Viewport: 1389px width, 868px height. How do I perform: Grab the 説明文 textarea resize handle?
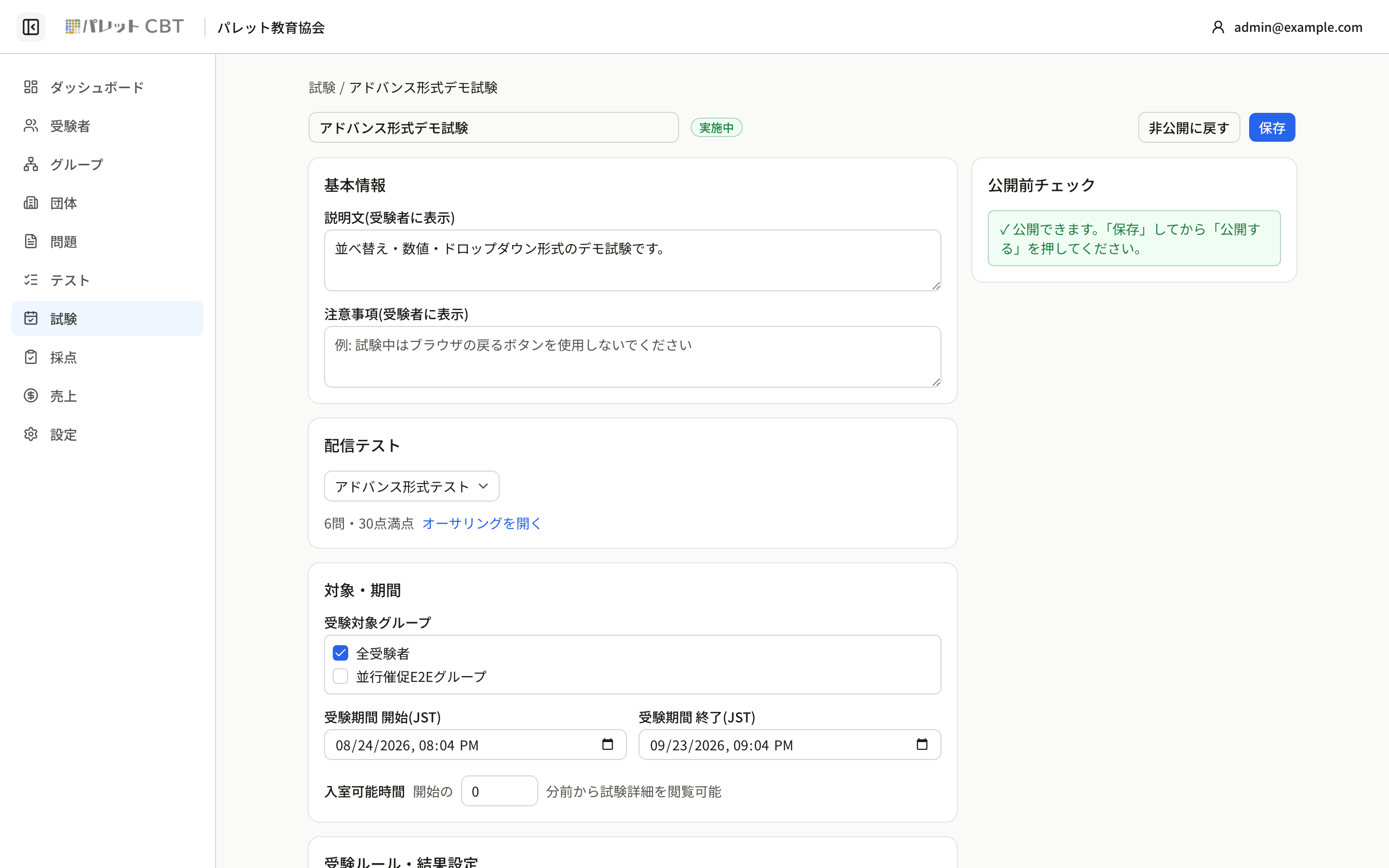coord(936,285)
